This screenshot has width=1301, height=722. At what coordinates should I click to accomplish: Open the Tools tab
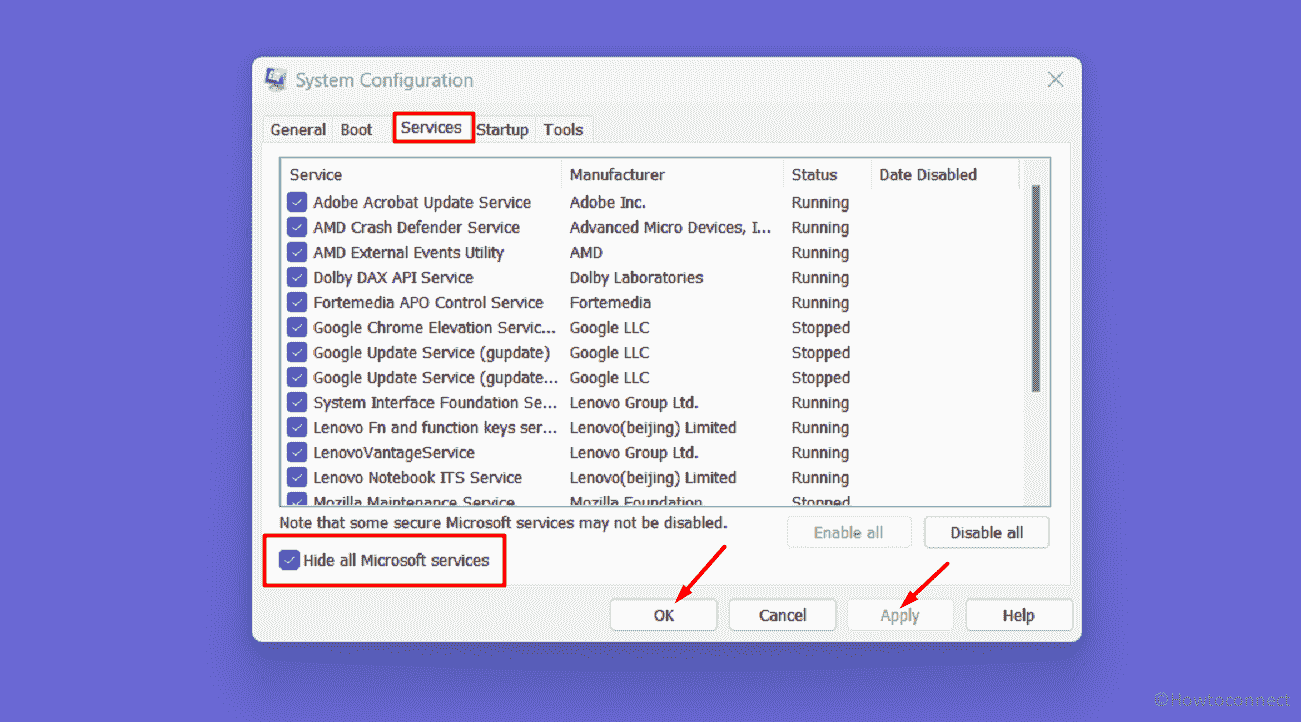[x=563, y=130]
